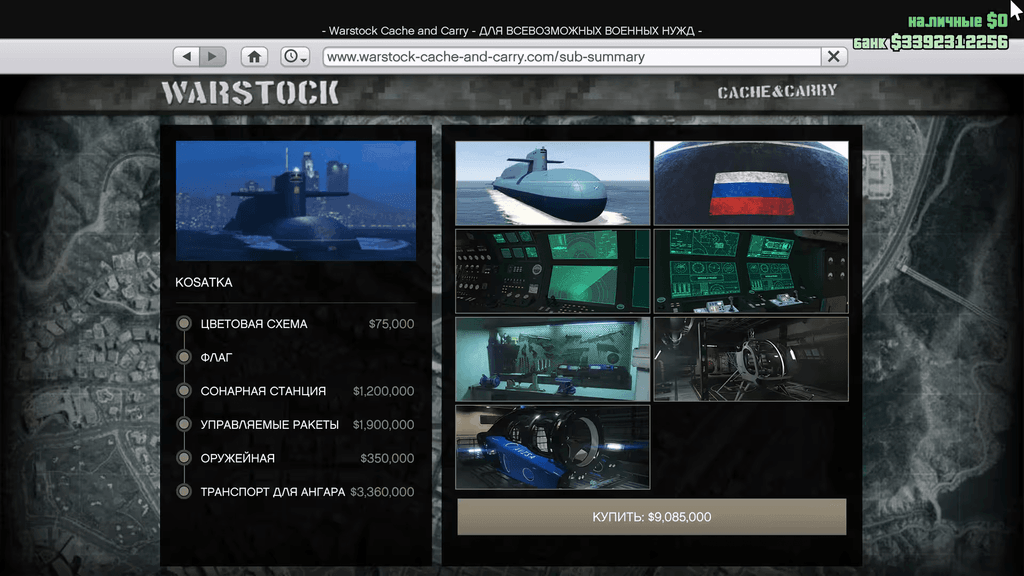This screenshot has height=576, width=1024.
Task: Click the Cache&Carry logo text
Action: click(777, 91)
